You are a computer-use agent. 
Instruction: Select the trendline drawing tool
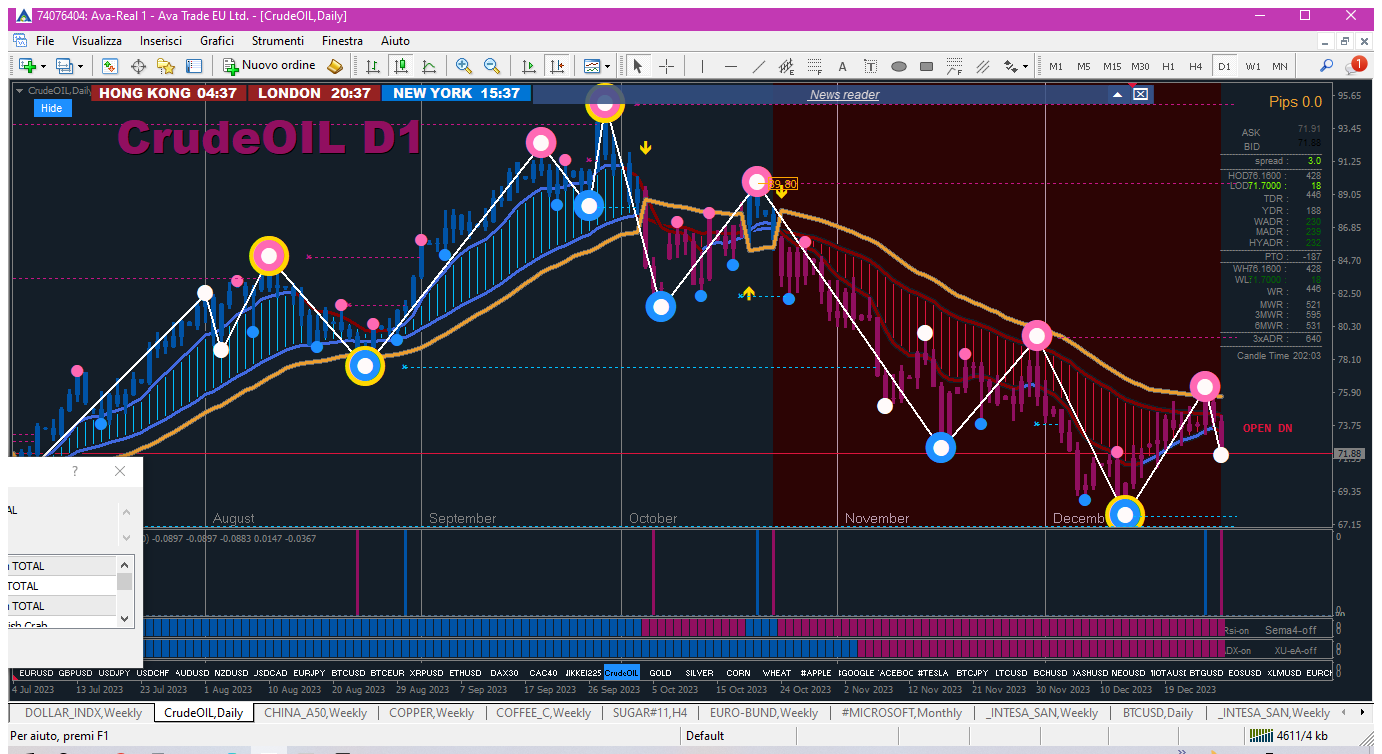coord(759,66)
